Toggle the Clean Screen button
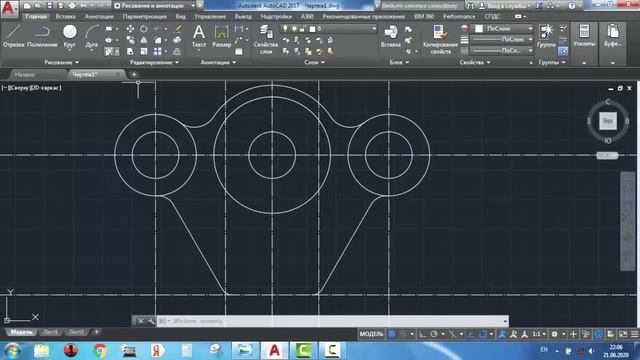The height and width of the screenshot is (360, 640). 623,334
